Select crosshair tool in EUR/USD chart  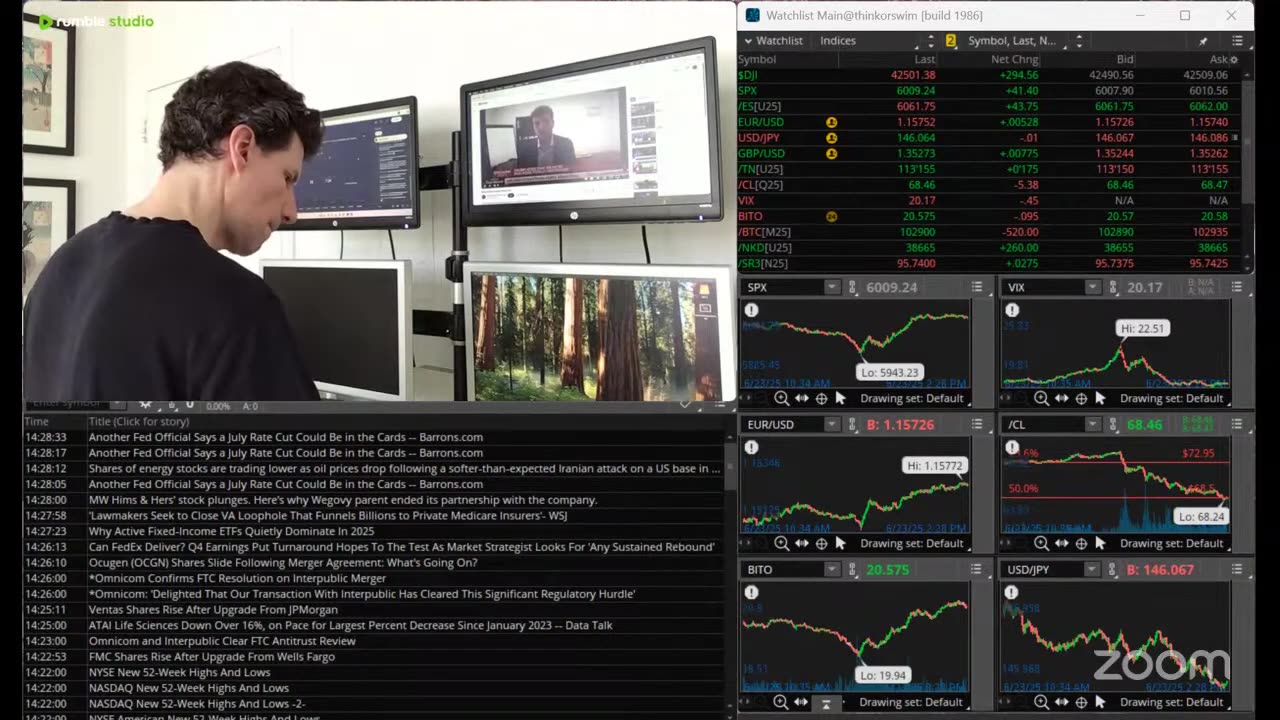point(821,543)
